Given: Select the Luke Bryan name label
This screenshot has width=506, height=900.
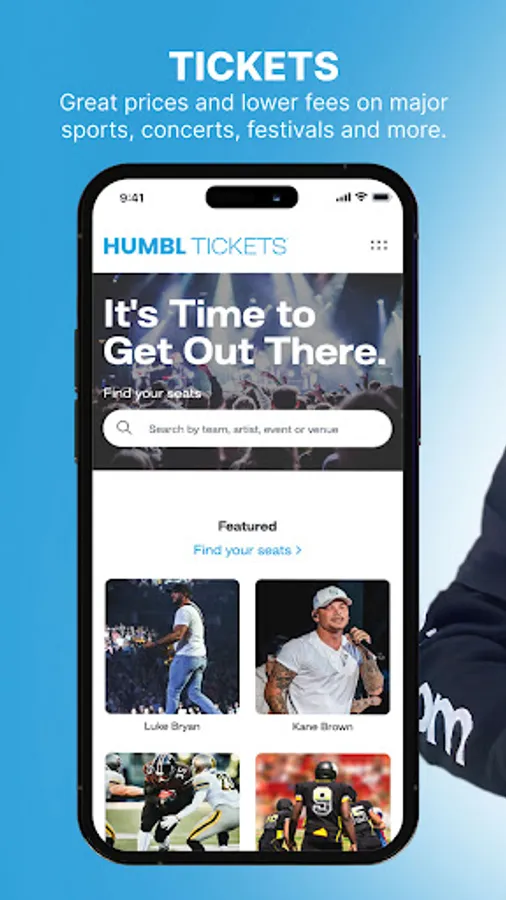Looking at the screenshot, I should pos(172,726).
